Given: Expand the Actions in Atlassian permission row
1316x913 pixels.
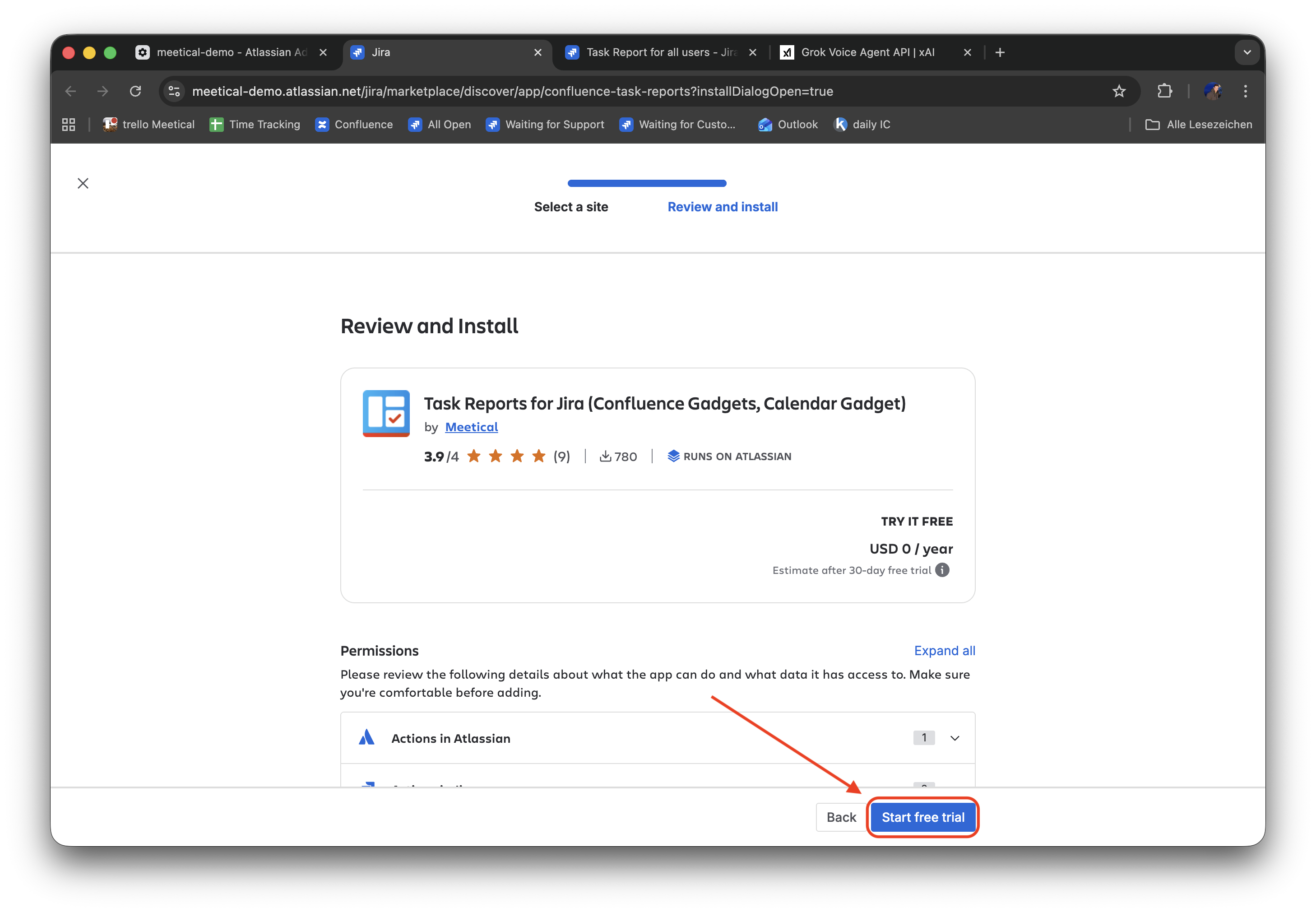Looking at the screenshot, I should point(955,738).
